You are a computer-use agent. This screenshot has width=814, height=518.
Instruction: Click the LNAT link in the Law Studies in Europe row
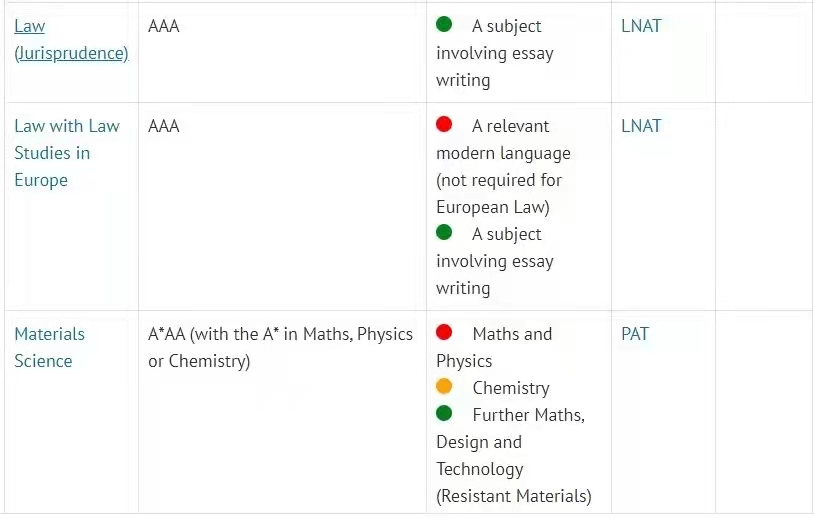pyautogui.click(x=641, y=126)
